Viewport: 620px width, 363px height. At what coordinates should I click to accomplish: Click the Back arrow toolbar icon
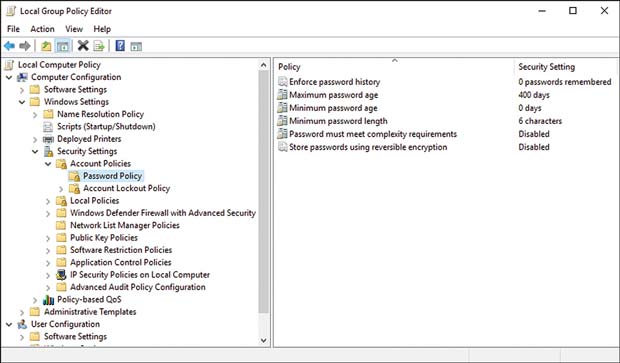click(9, 46)
